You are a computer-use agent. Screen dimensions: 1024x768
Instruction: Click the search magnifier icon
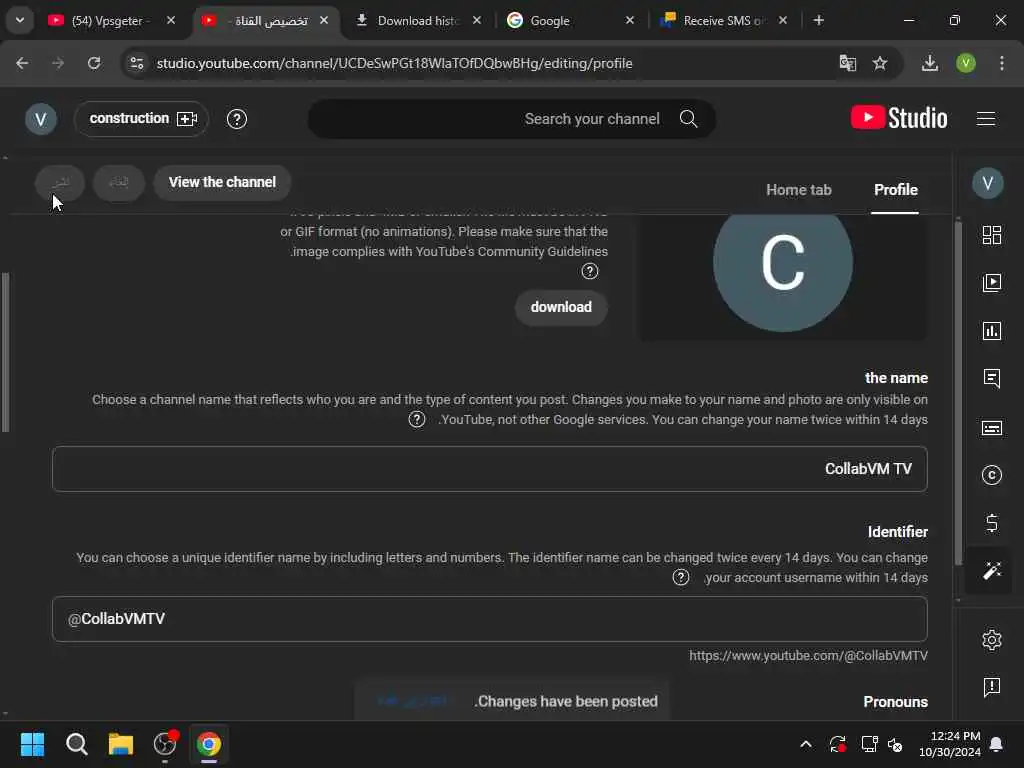688,119
